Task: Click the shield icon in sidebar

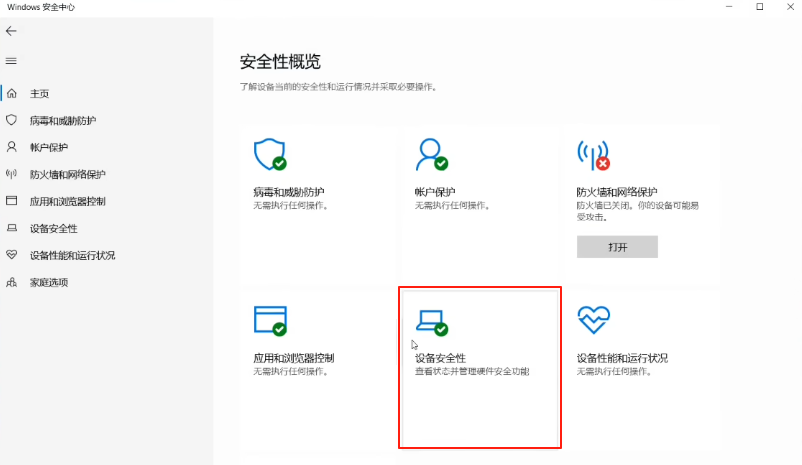Action: pyautogui.click(x=11, y=120)
